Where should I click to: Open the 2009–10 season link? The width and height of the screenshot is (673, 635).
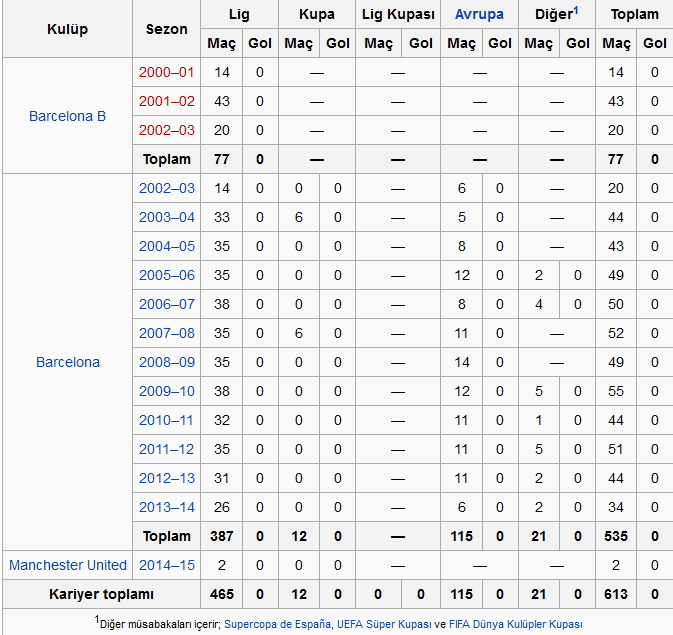click(x=167, y=391)
